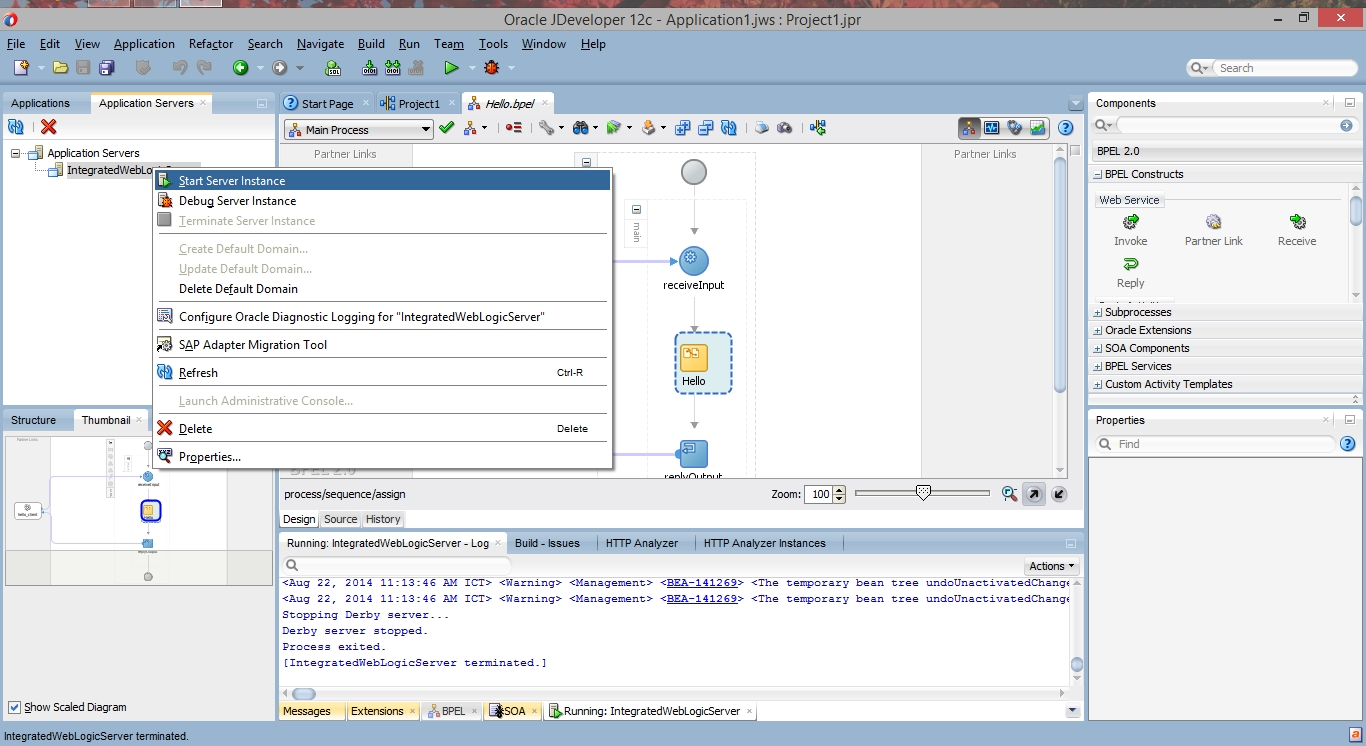The width and height of the screenshot is (1366, 746).
Task: Expand the Oracle Extensions section
Action: point(1098,331)
